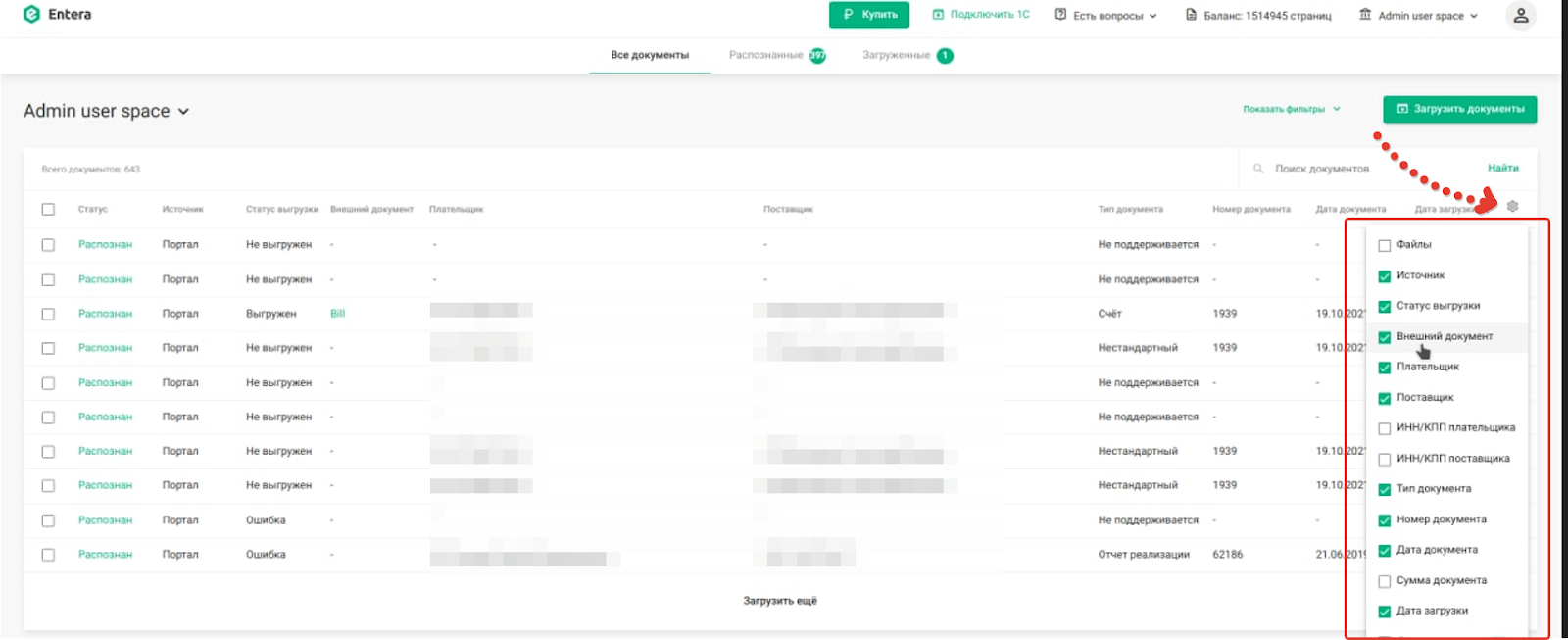
Task: Click Баланс: 1514945 страниц
Action: [x=1258, y=16]
